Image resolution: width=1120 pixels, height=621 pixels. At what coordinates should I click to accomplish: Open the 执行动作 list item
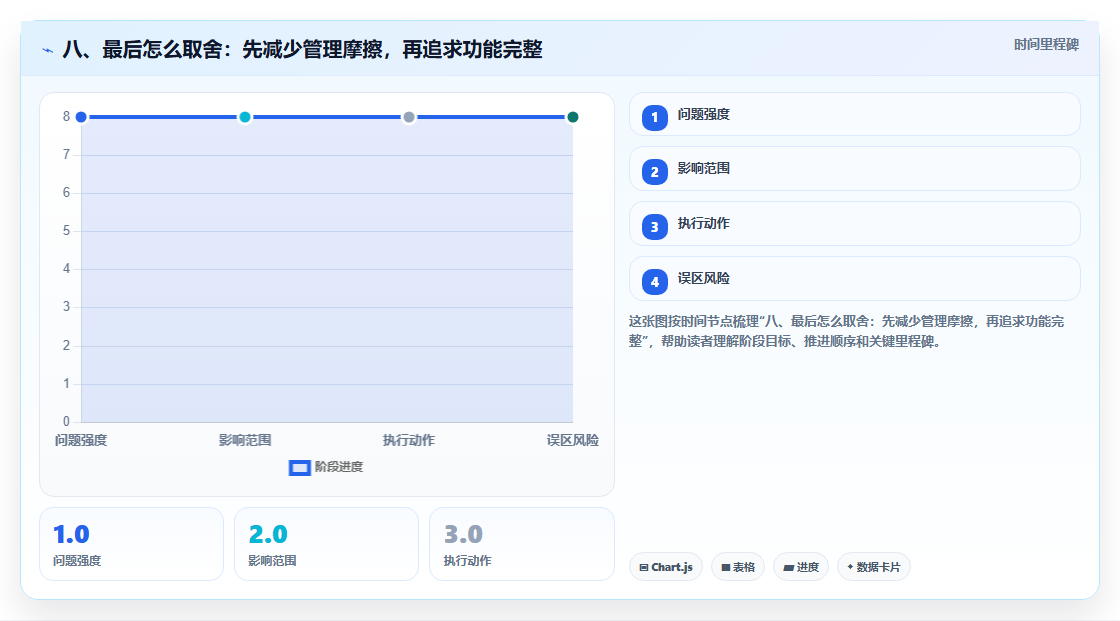pos(854,224)
